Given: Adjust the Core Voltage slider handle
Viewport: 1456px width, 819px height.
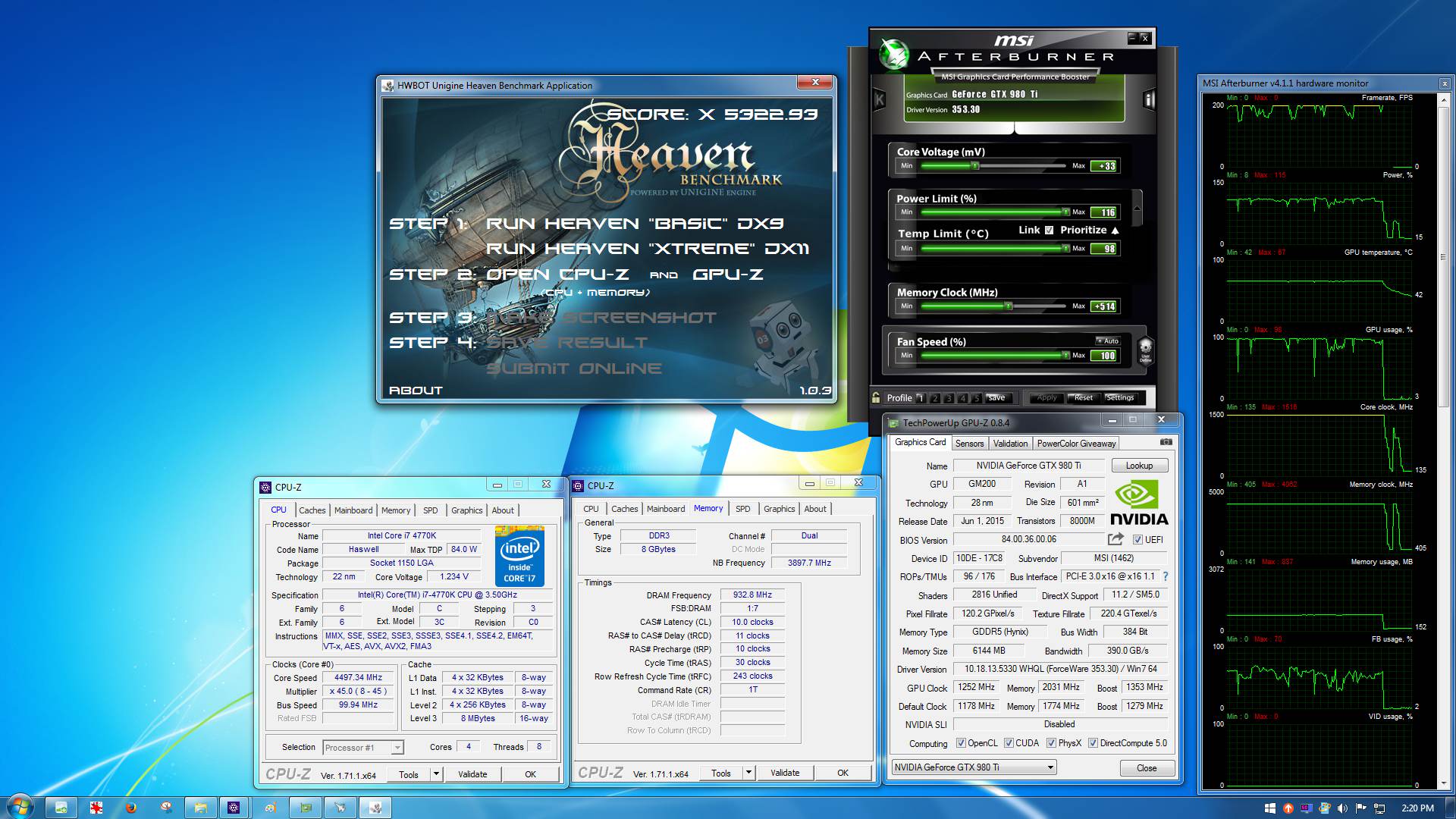Looking at the screenshot, I should point(975,165).
